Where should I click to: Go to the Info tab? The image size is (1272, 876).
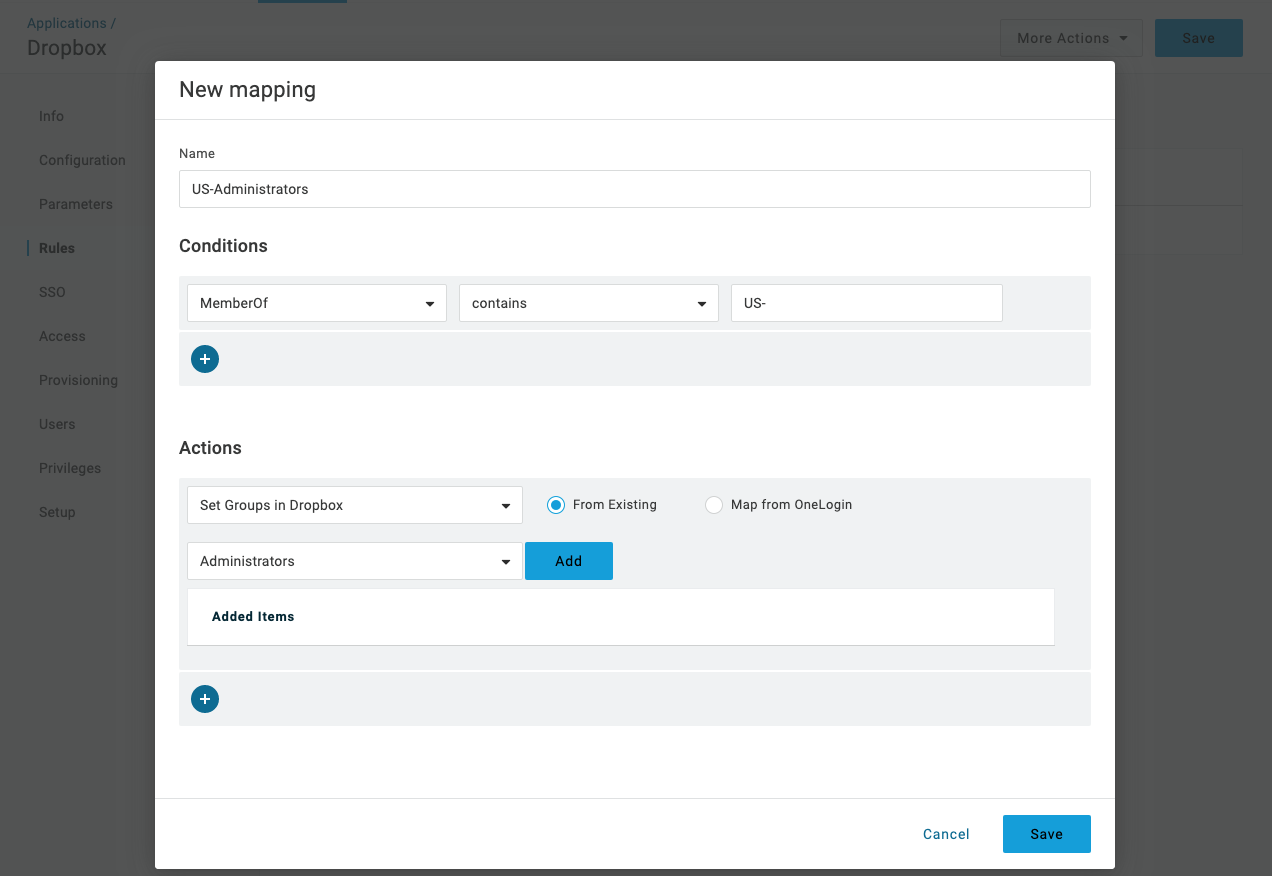click(51, 116)
